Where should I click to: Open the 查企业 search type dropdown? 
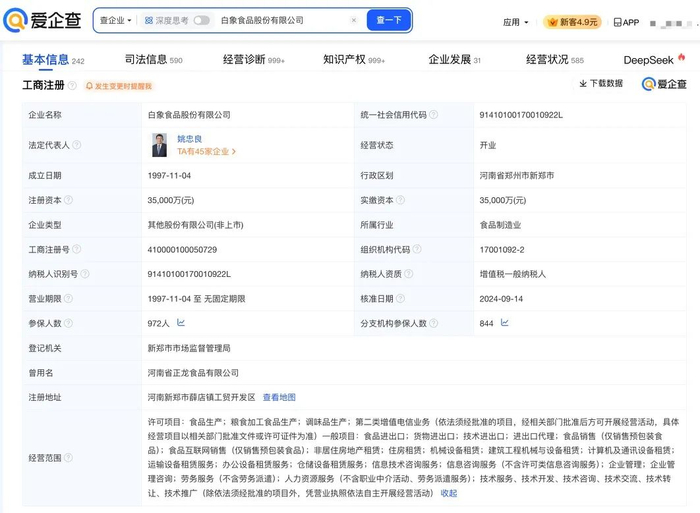coord(115,21)
